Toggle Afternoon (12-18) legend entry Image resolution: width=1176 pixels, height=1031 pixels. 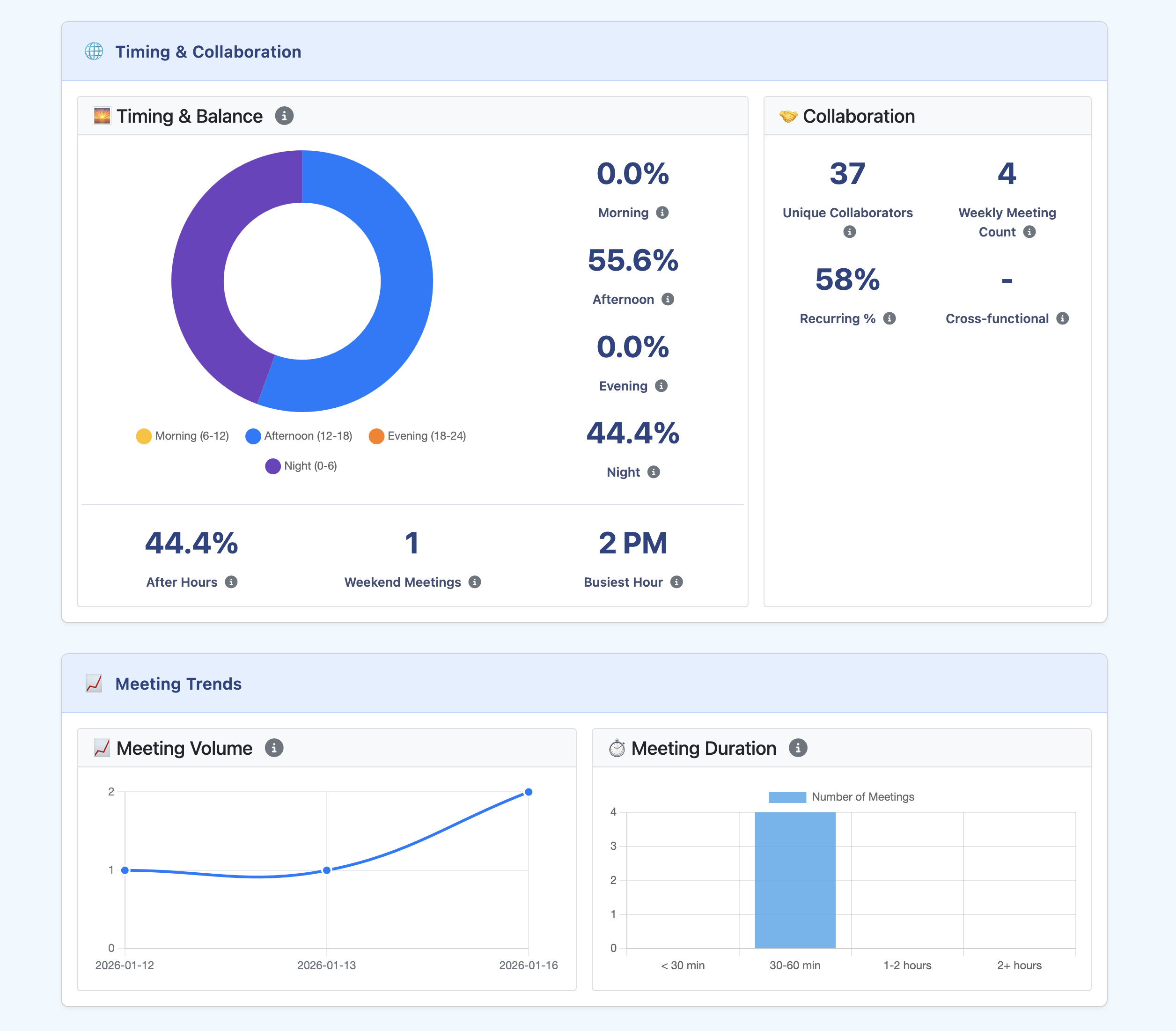tap(299, 436)
